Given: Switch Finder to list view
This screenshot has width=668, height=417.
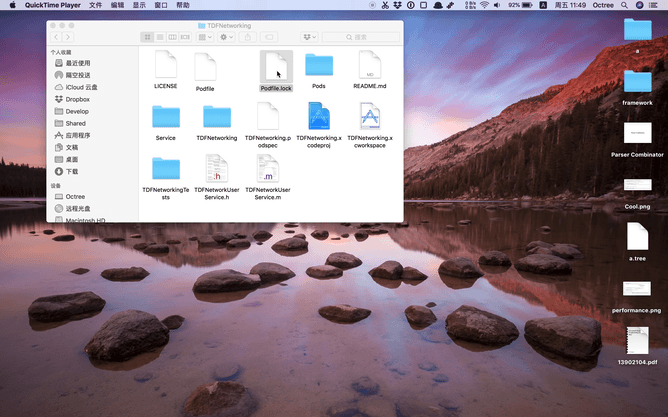Looking at the screenshot, I should [160, 37].
